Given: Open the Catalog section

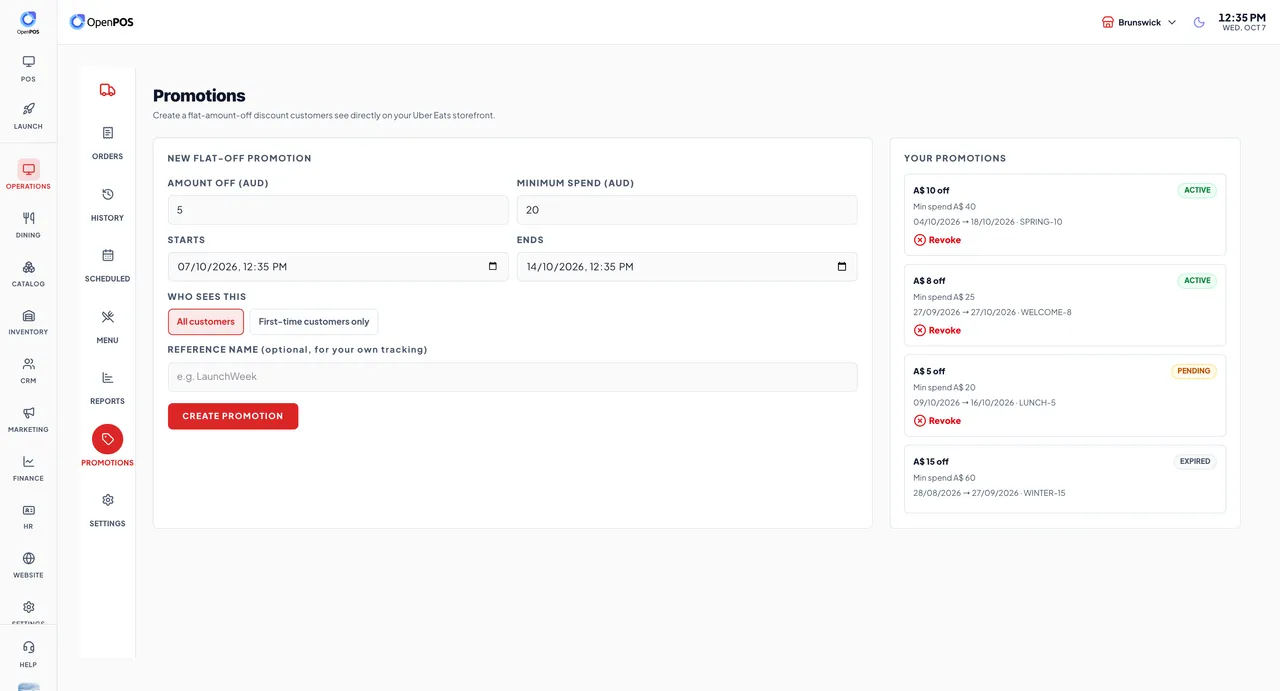Looking at the screenshot, I should (28, 273).
